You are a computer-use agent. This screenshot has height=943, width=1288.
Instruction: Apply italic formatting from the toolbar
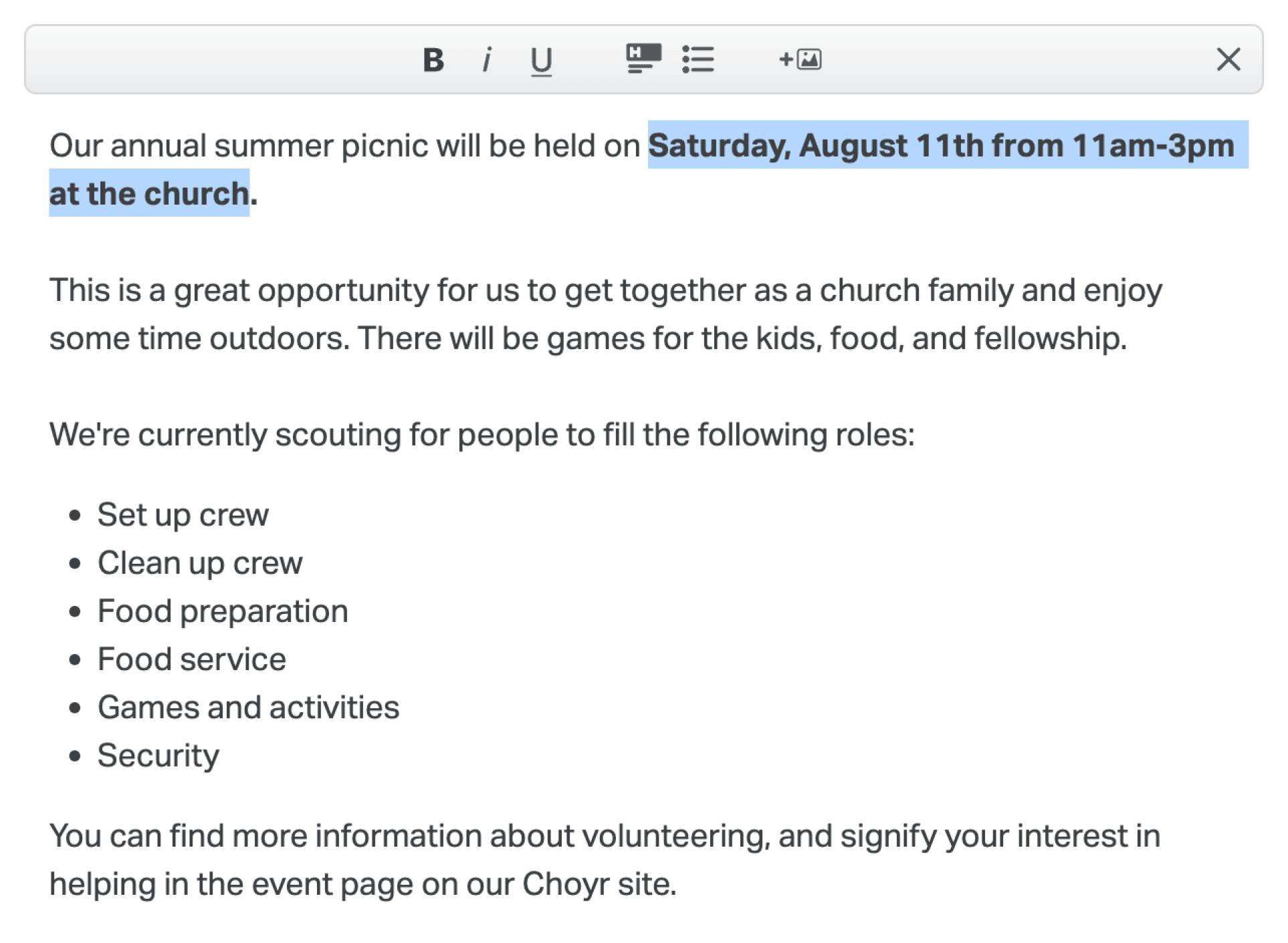pyautogui.click(x=487, y=60)
